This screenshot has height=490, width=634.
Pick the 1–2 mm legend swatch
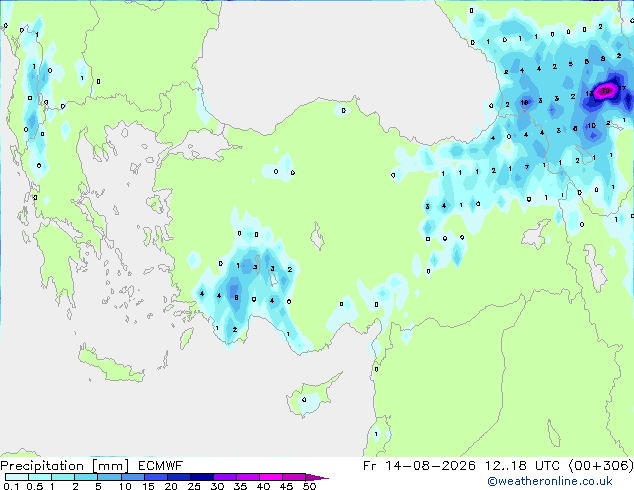point(63,477)
